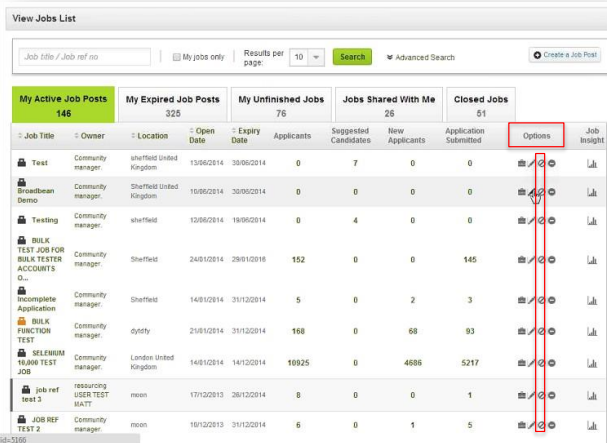
Task: Click new applicants count 4686
Action: click(x=413, y=363)
